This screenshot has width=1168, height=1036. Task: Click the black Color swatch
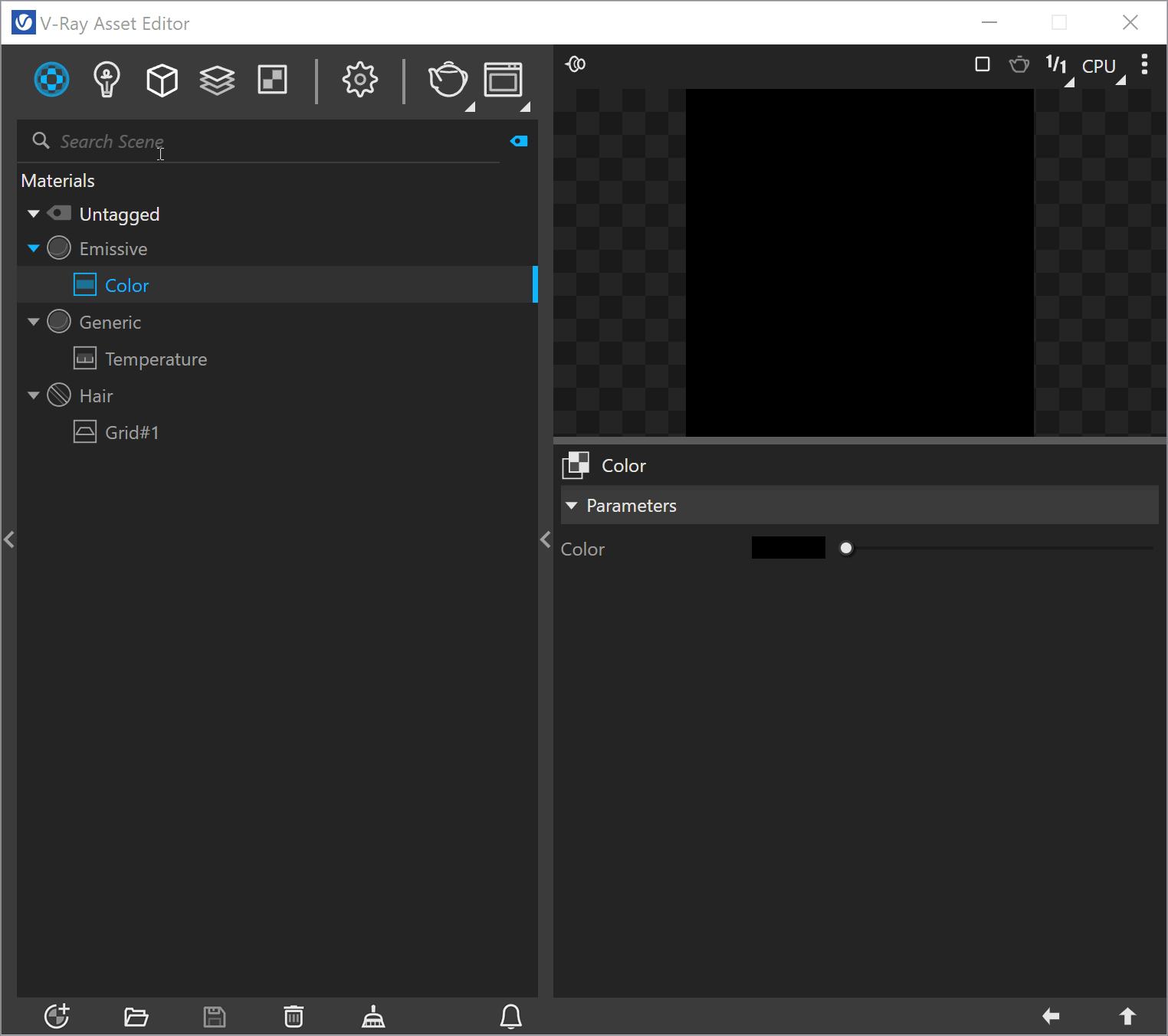(x=789, y=548)
